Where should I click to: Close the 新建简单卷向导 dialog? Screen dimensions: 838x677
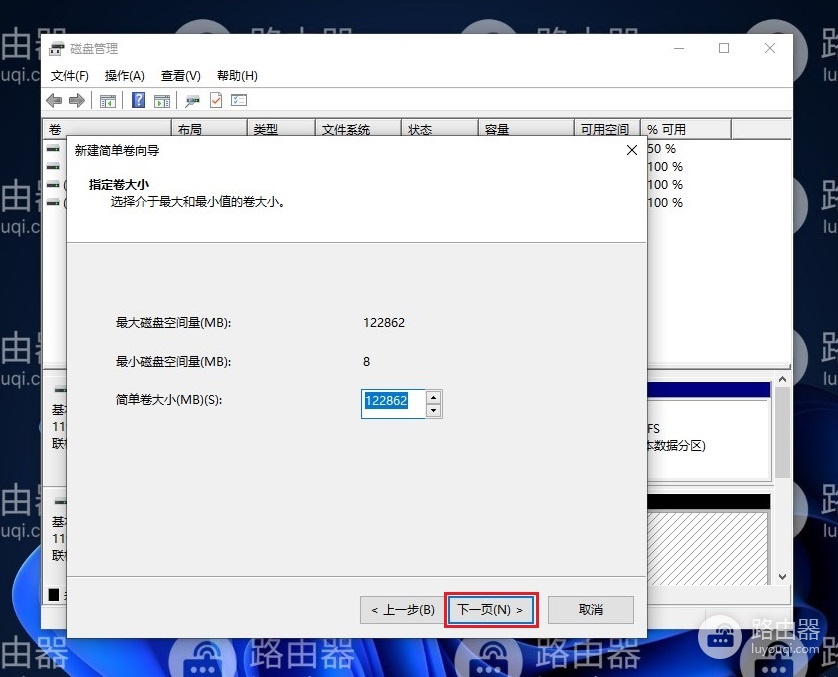(x=632, y=150)
